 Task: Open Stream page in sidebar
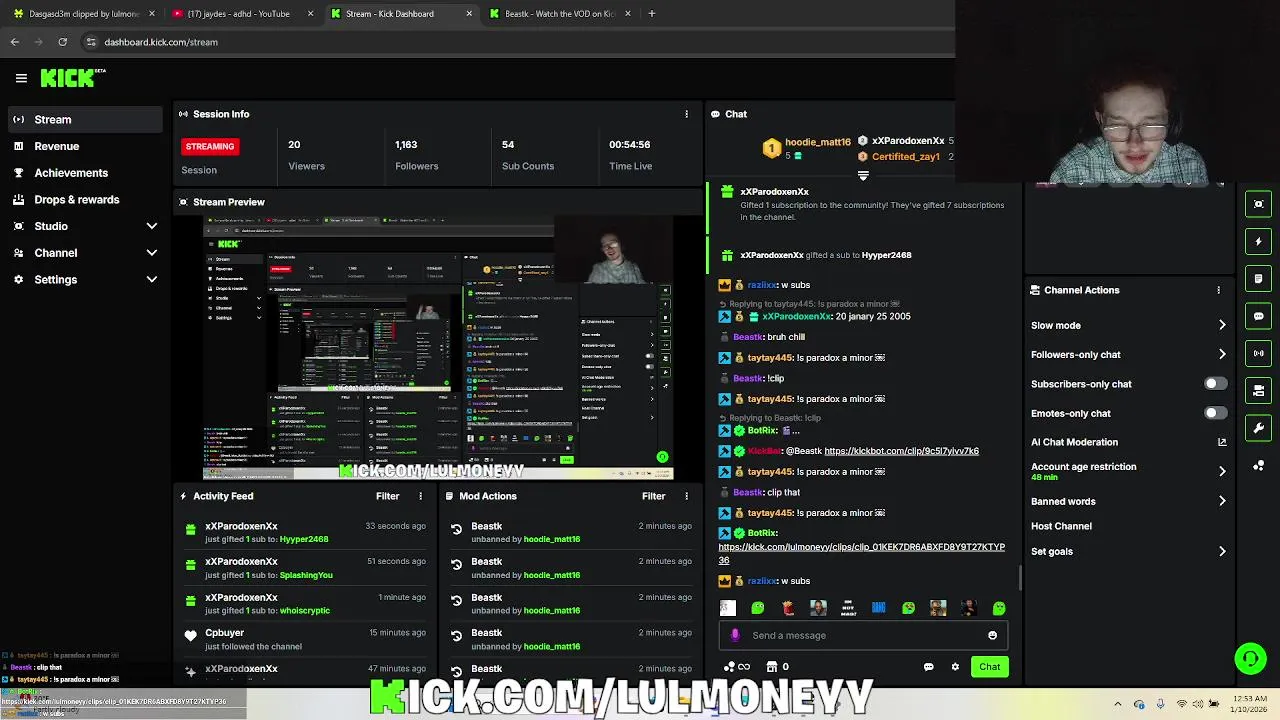point(85,119)
